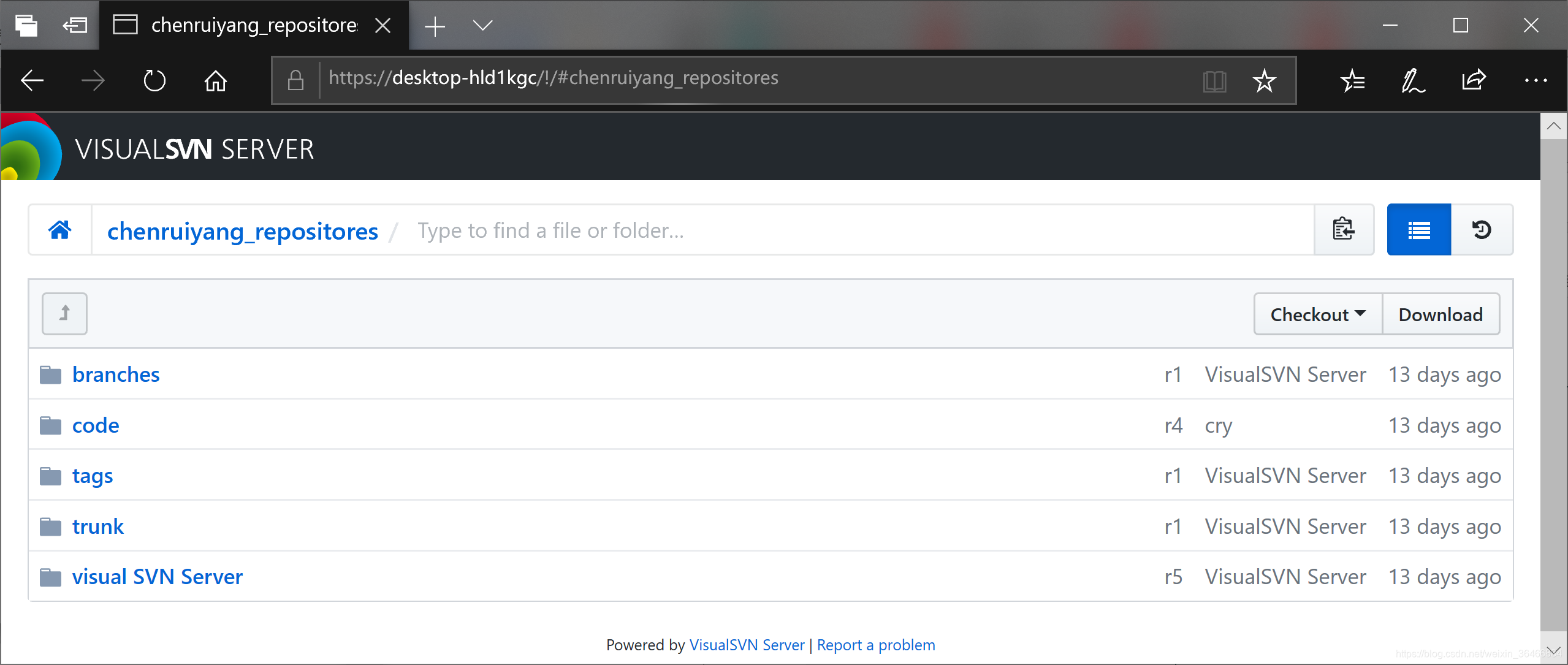
Task: Open the browser settings ellipsis menu
Action: [x=1536, y=80]
